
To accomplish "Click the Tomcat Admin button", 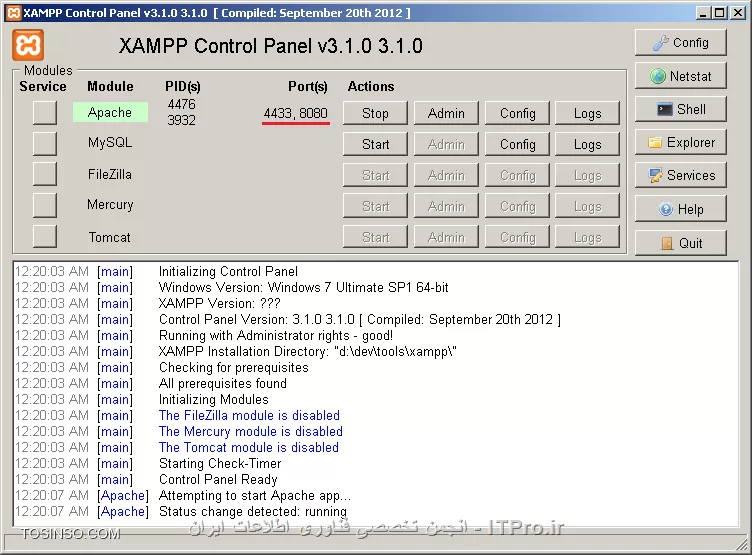I will point(446,237).
